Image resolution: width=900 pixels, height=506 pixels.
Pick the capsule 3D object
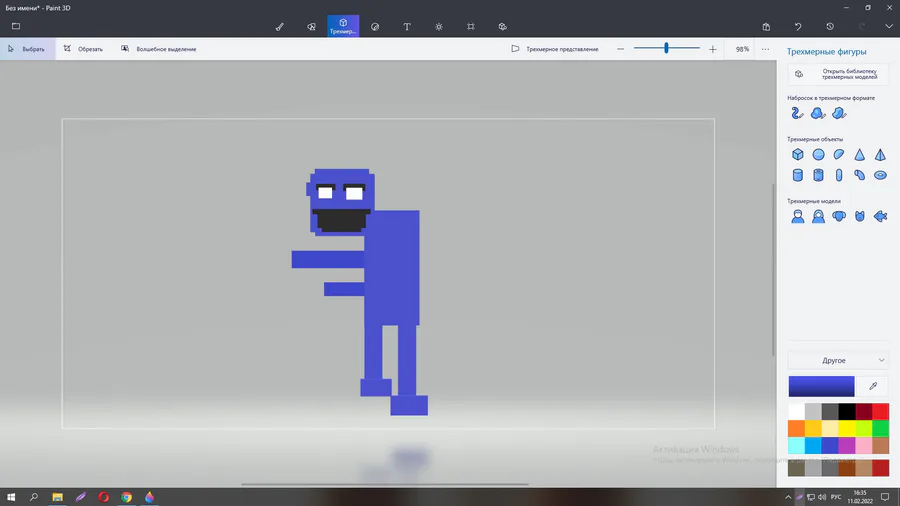click(839, 175)
